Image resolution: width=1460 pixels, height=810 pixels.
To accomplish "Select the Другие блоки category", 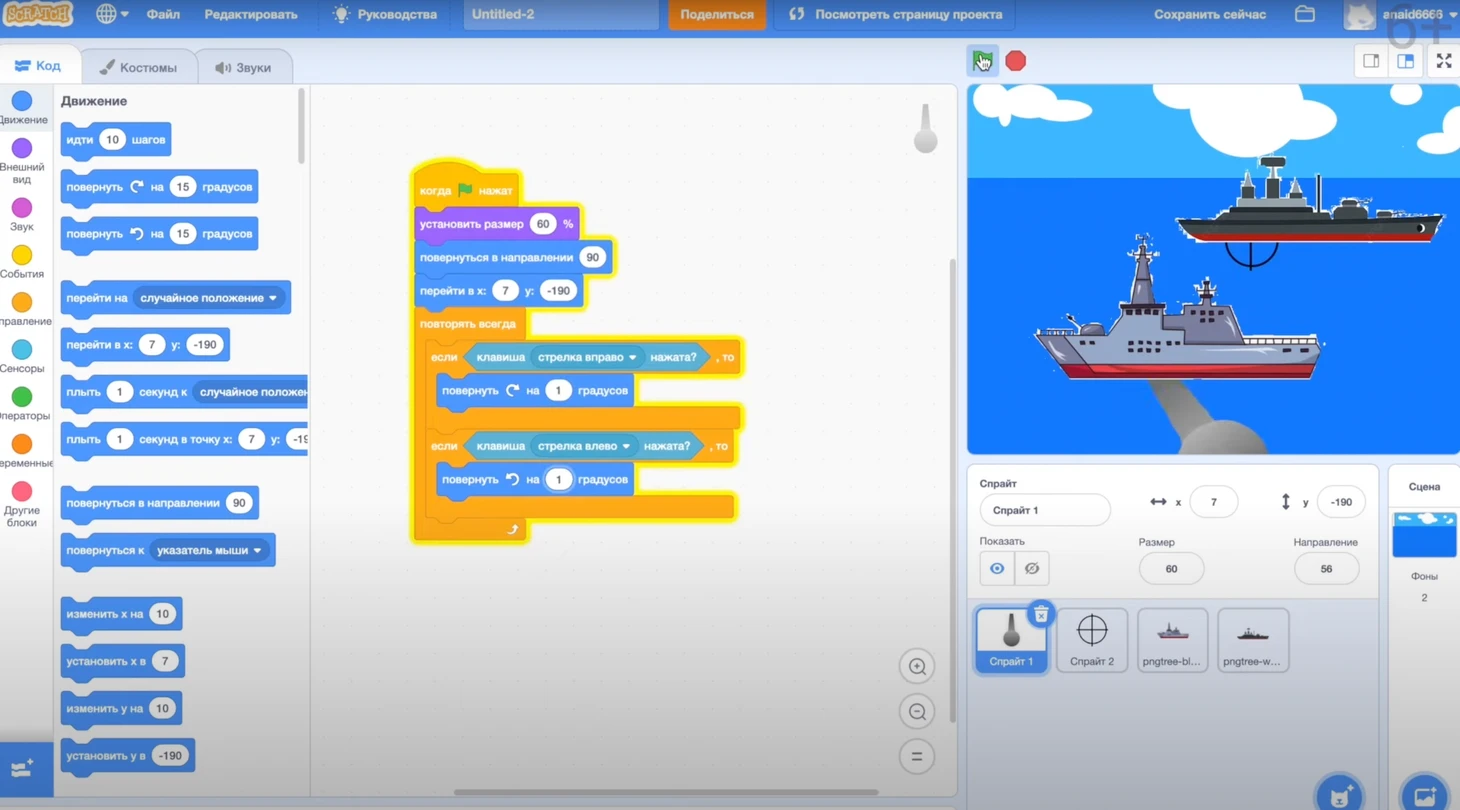I will pos(22,504).
